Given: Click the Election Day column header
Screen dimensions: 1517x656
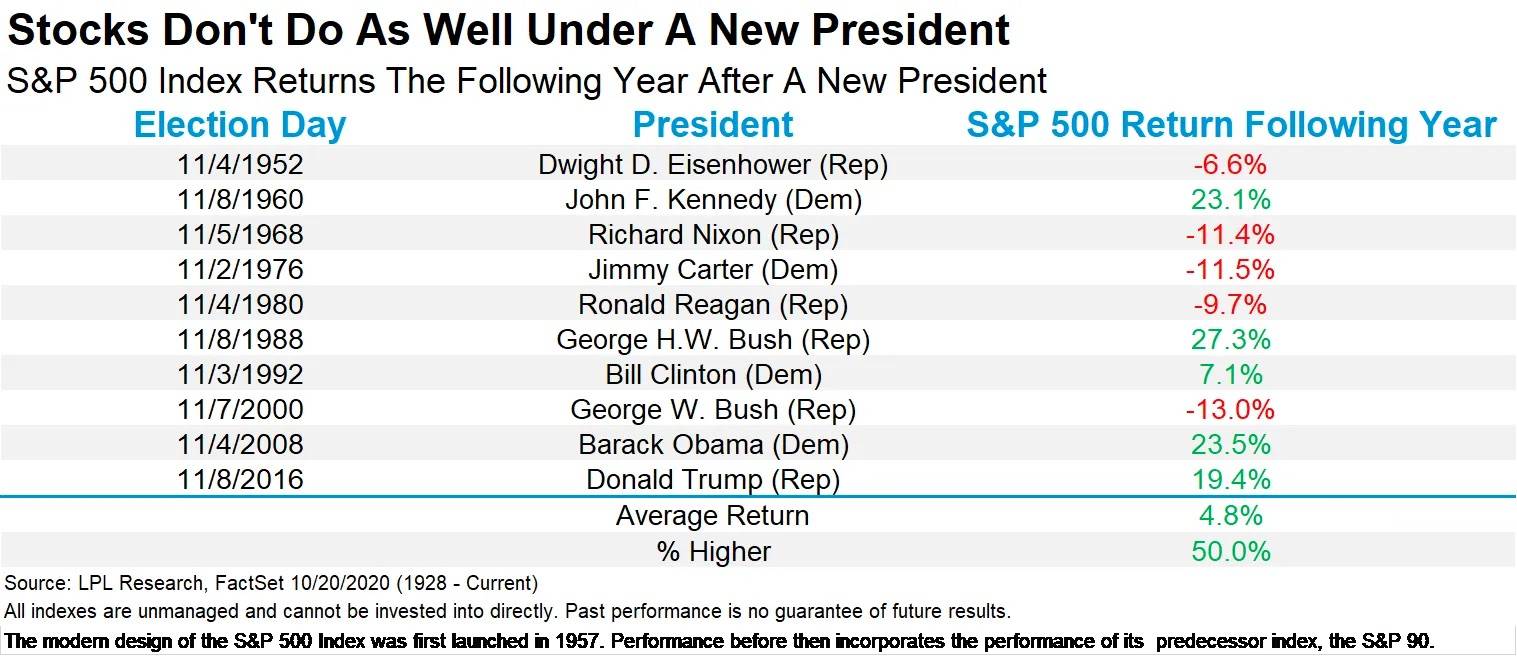Looking at the screenshot, I should [240, 125].
